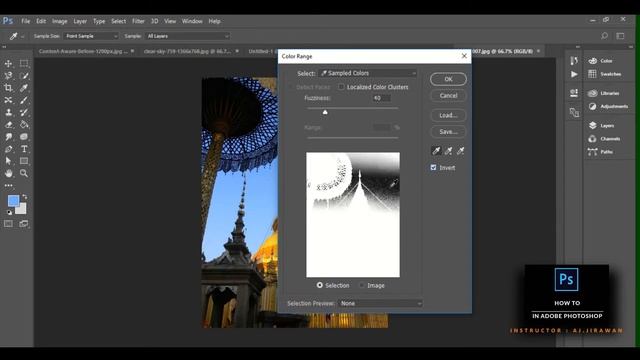Screen dimensions: 640x360
Task: Open the Libraries panel
Action: click(604, 93)
